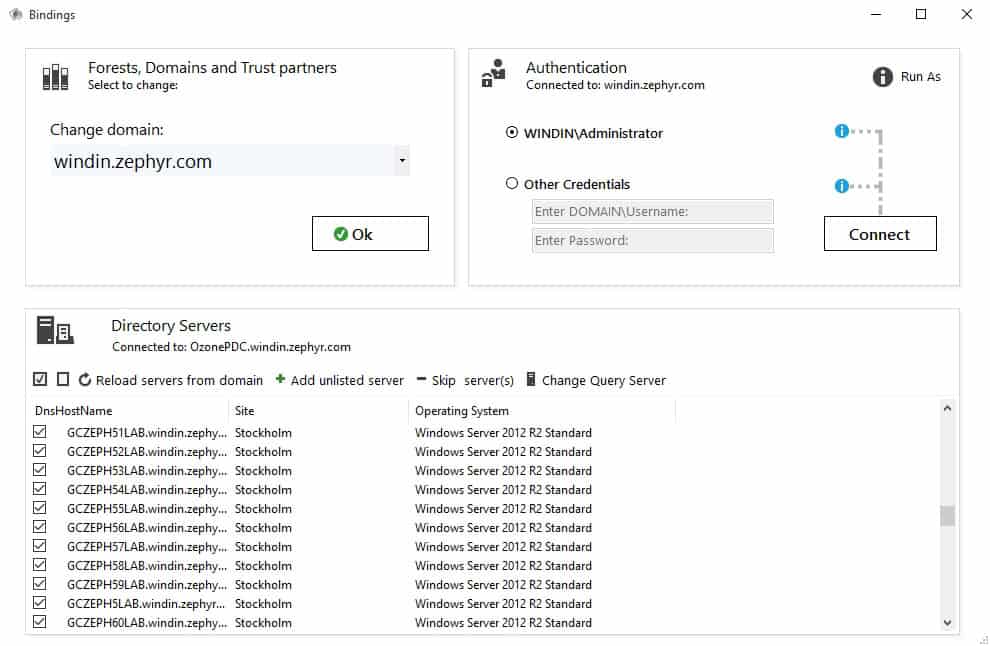Focus the Enter Password field
The image size is (990, 646).
(653, 241)
